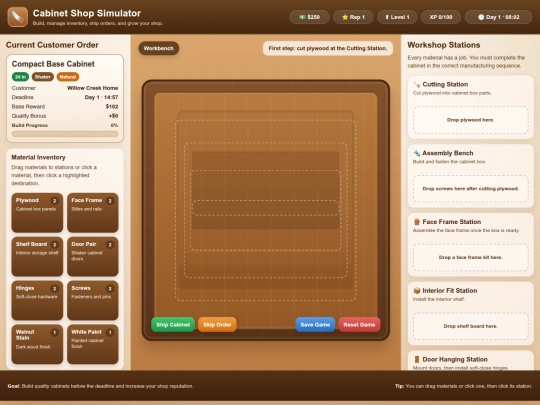The image size is (540, 405).
Task: Click the Level 1 arrow icon
Action: [387, 17]
